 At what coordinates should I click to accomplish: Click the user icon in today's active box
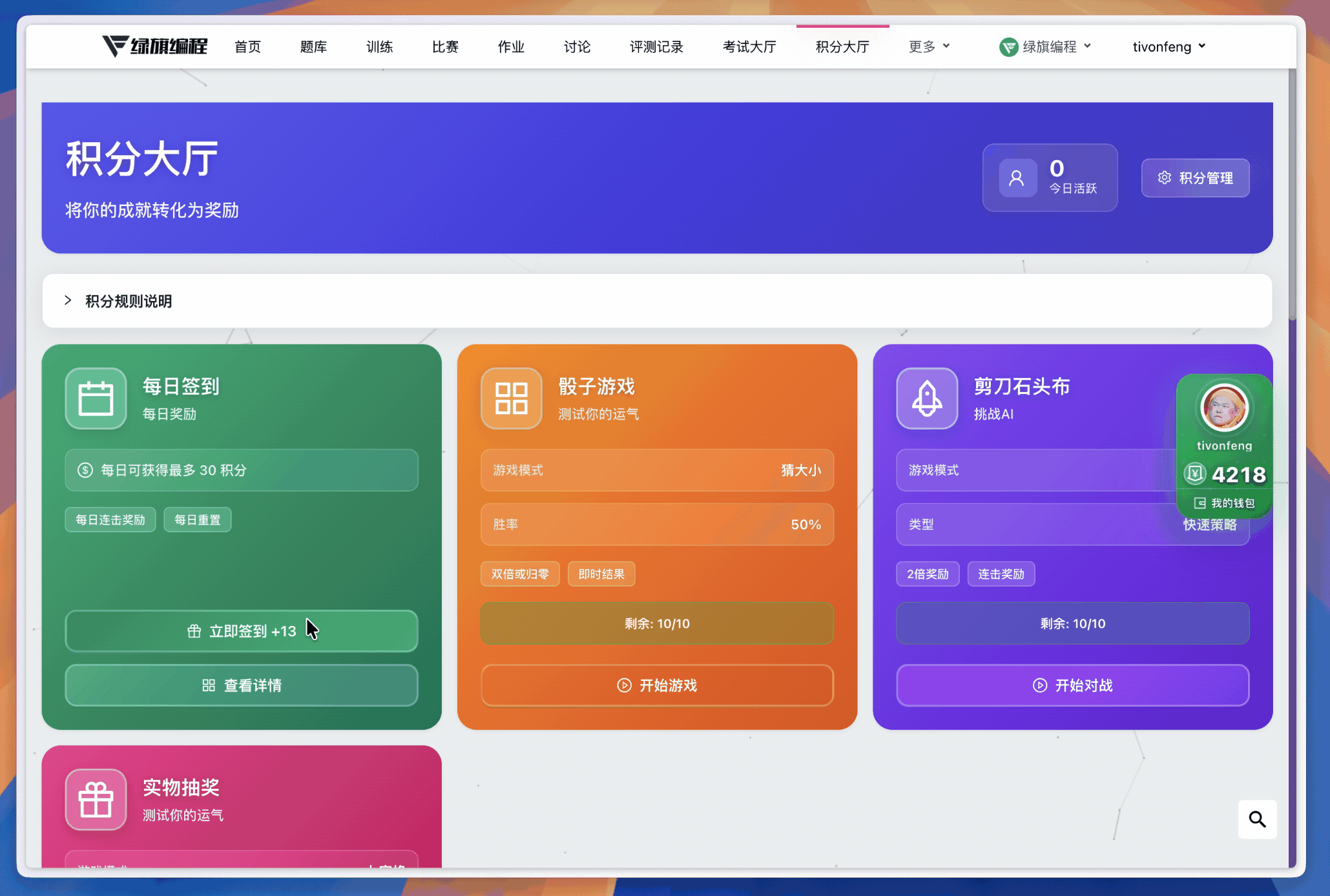1017,178
